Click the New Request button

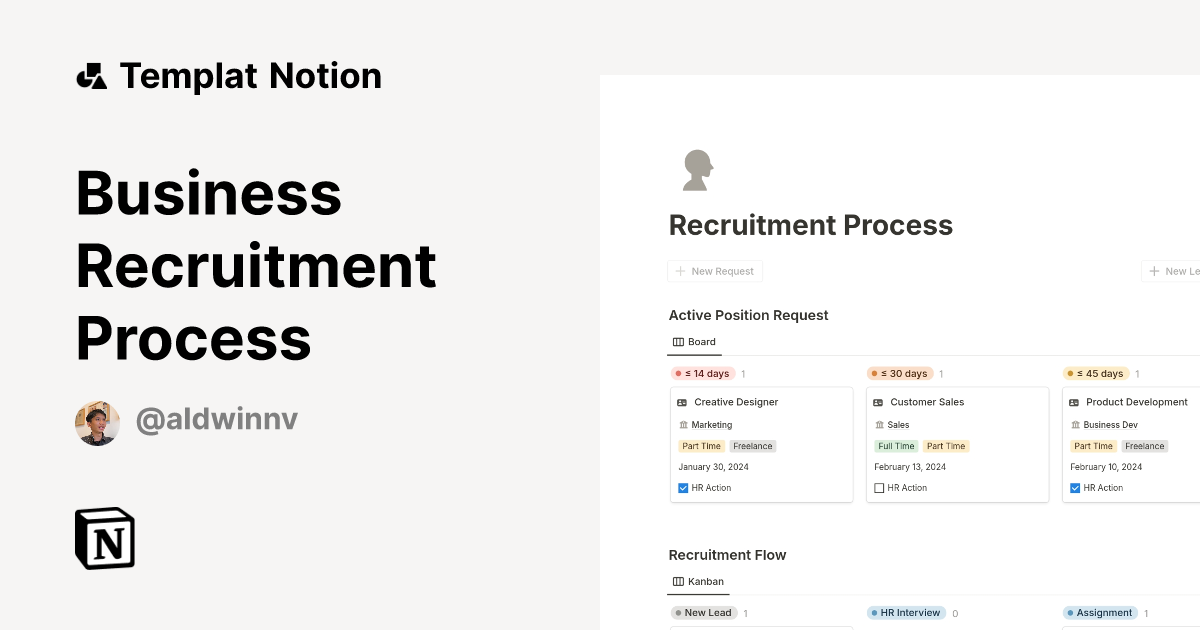715,271
